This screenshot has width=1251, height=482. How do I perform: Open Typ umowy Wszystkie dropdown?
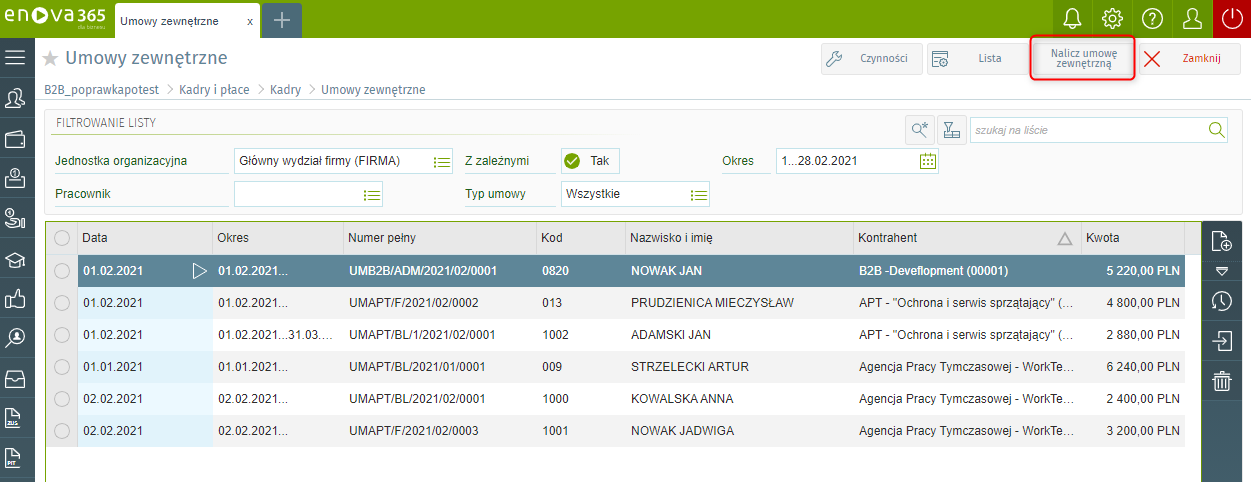(699, 195)
